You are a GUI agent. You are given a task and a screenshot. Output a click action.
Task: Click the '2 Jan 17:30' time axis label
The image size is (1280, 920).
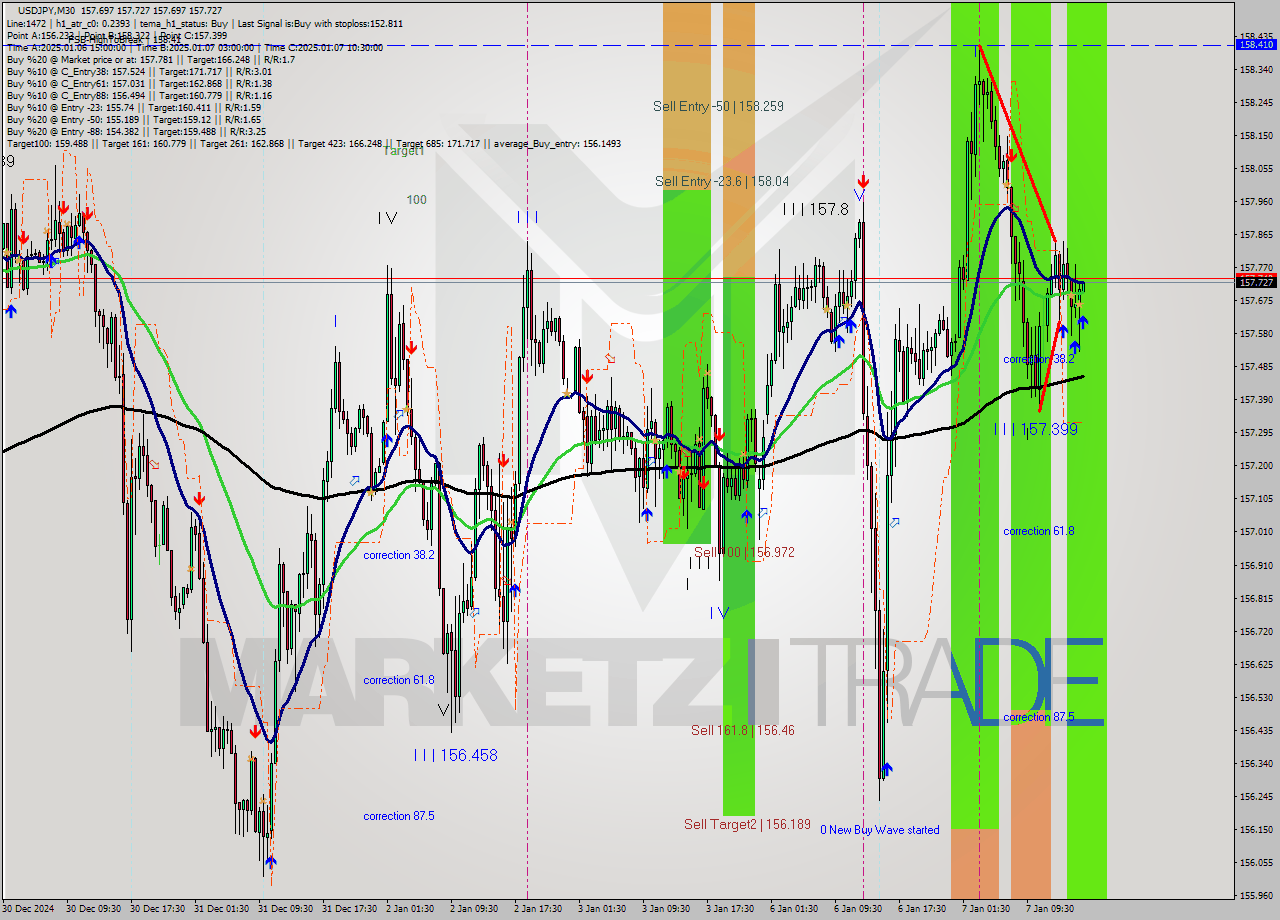(540, 909)
